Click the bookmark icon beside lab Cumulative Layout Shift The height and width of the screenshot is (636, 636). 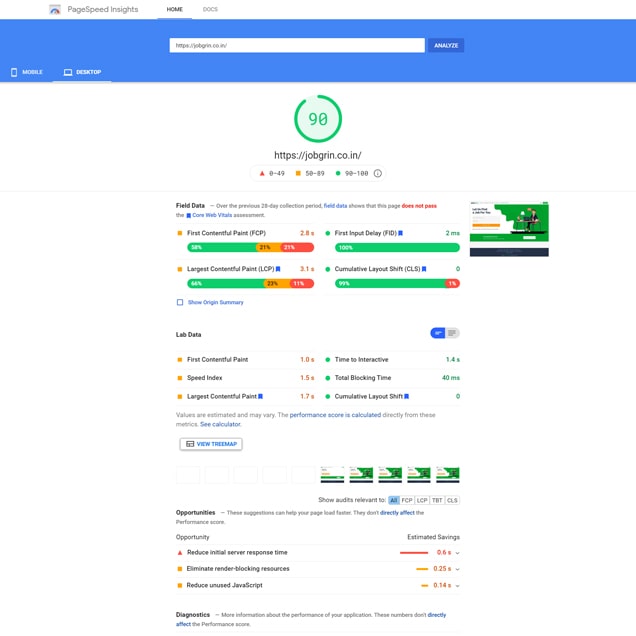point(406,396)
